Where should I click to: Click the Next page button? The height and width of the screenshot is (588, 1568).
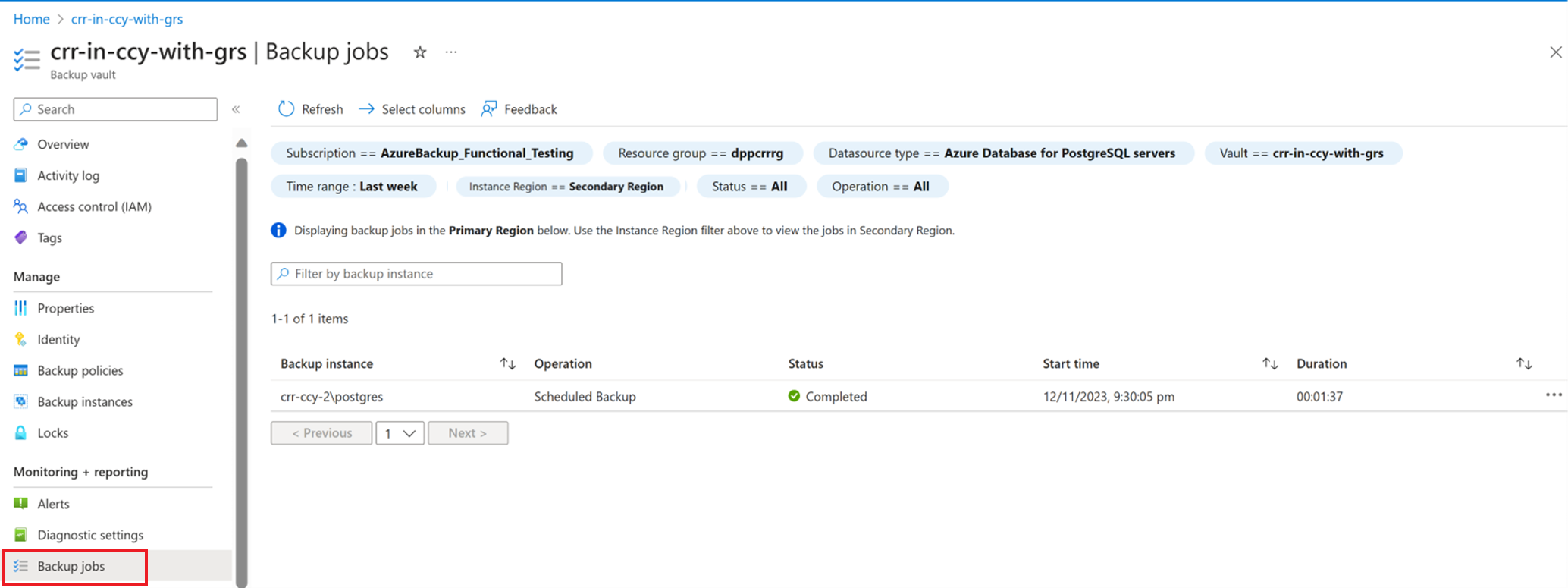tap(468, 433)
